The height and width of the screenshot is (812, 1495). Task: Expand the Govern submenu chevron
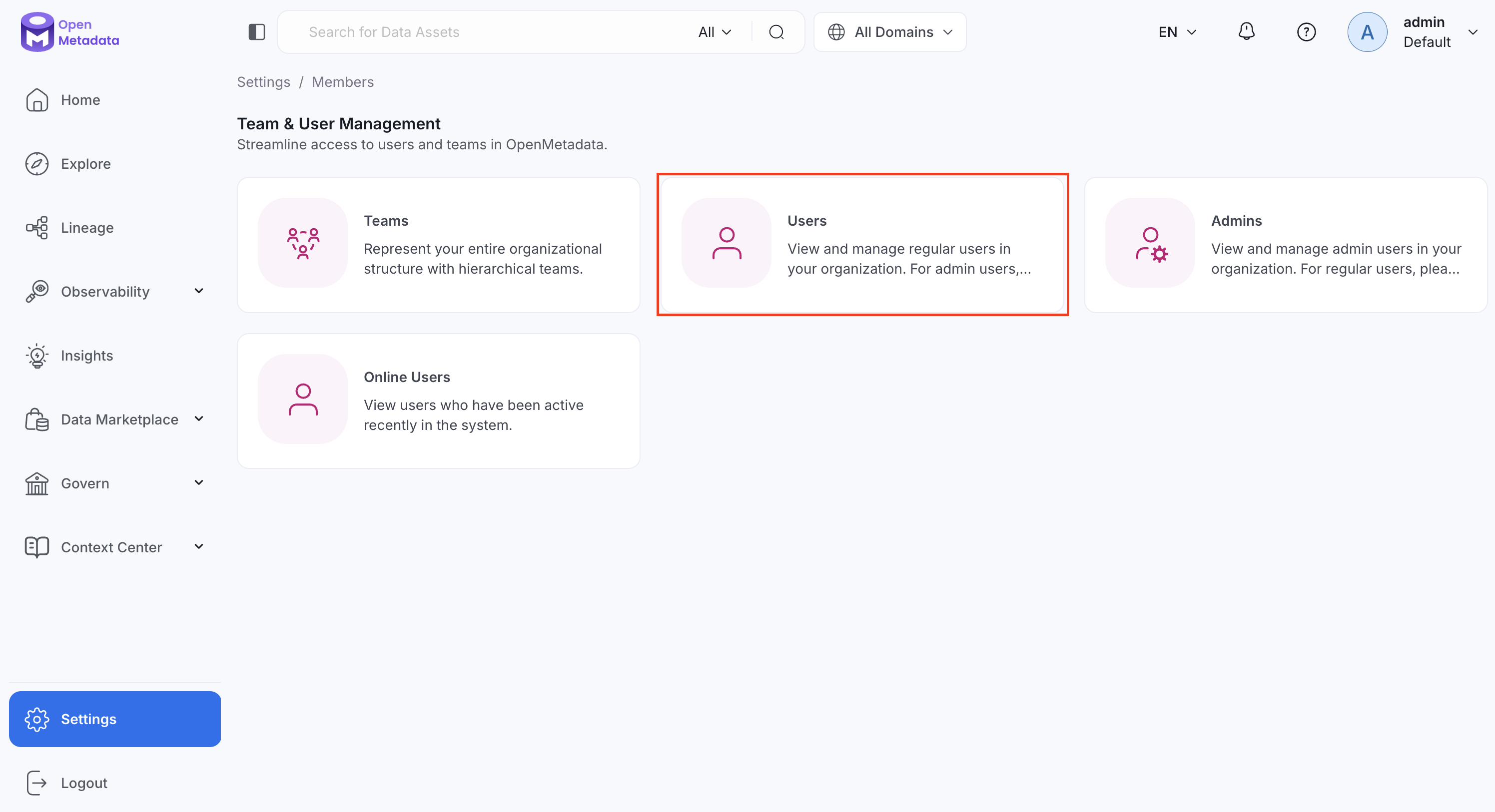click(x=198, y=482)
